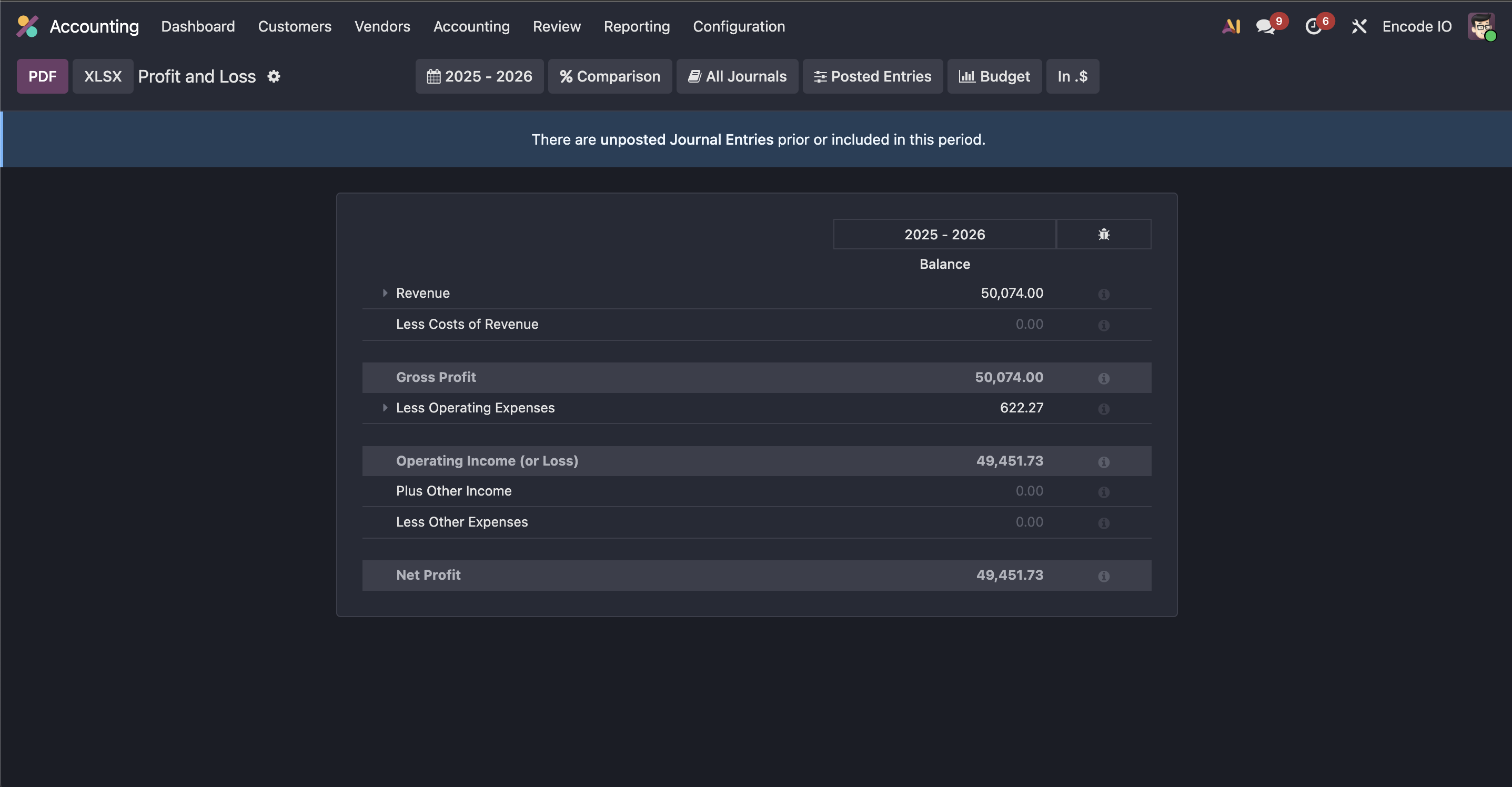The image size is (1512, 787).
Task: Open the Configuration menu
Action: point(739,26)
